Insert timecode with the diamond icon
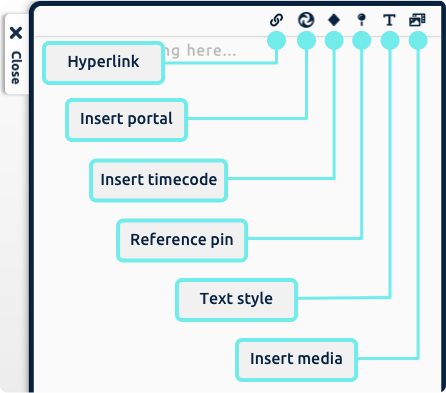 (x=334, y=20)
